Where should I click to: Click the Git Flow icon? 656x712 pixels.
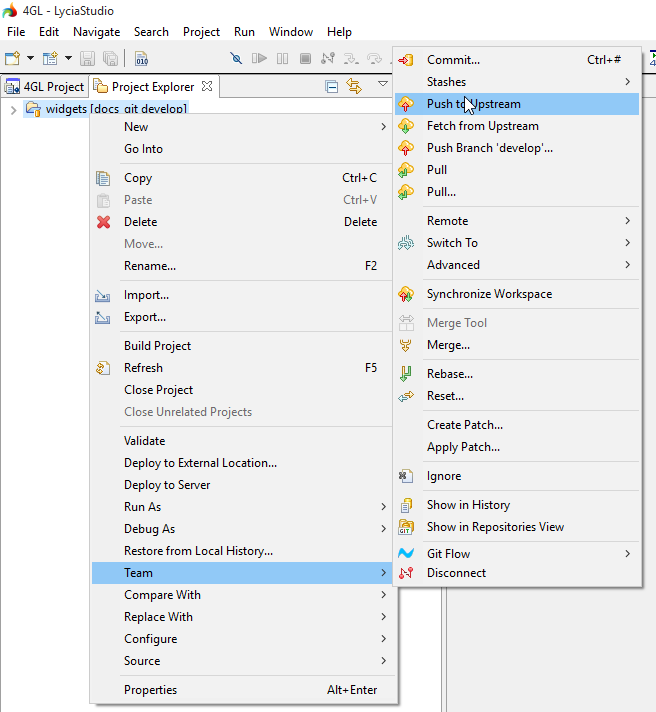coord(406,554)
